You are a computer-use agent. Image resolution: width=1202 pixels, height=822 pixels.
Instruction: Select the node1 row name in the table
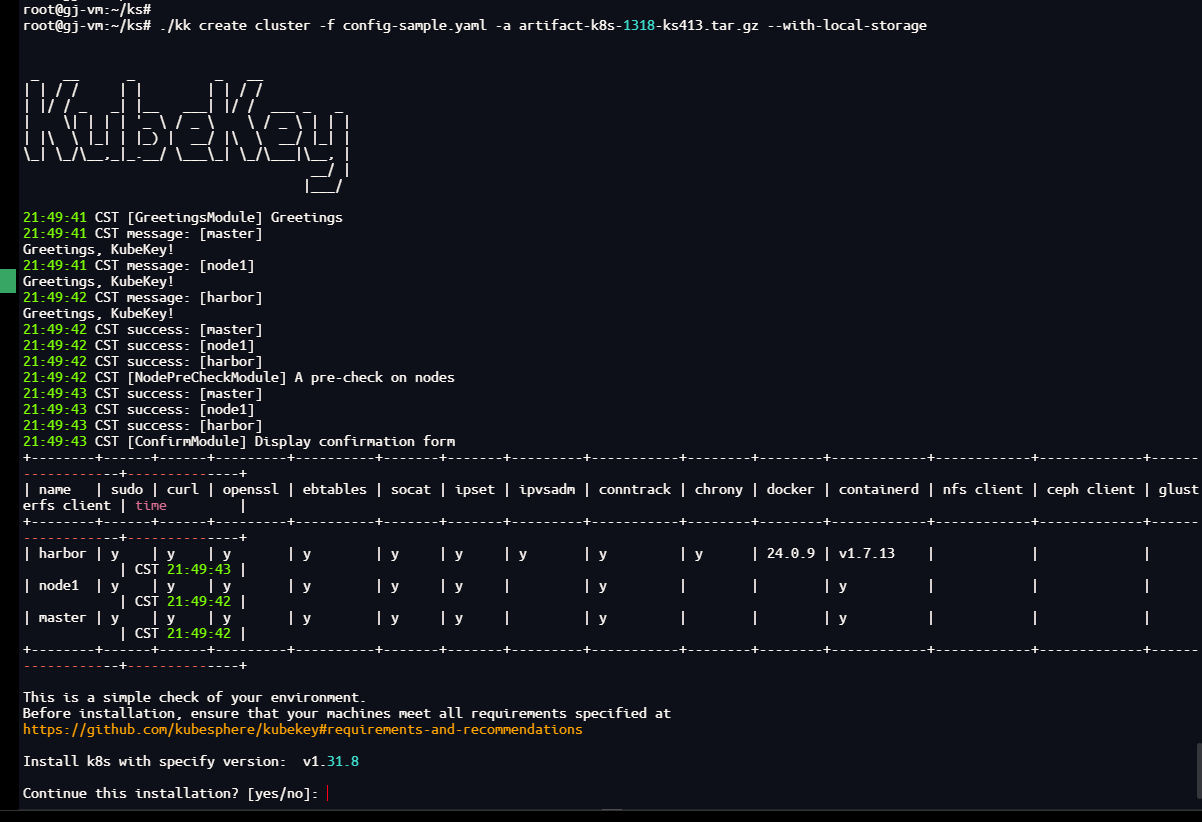tap(59, 586)
